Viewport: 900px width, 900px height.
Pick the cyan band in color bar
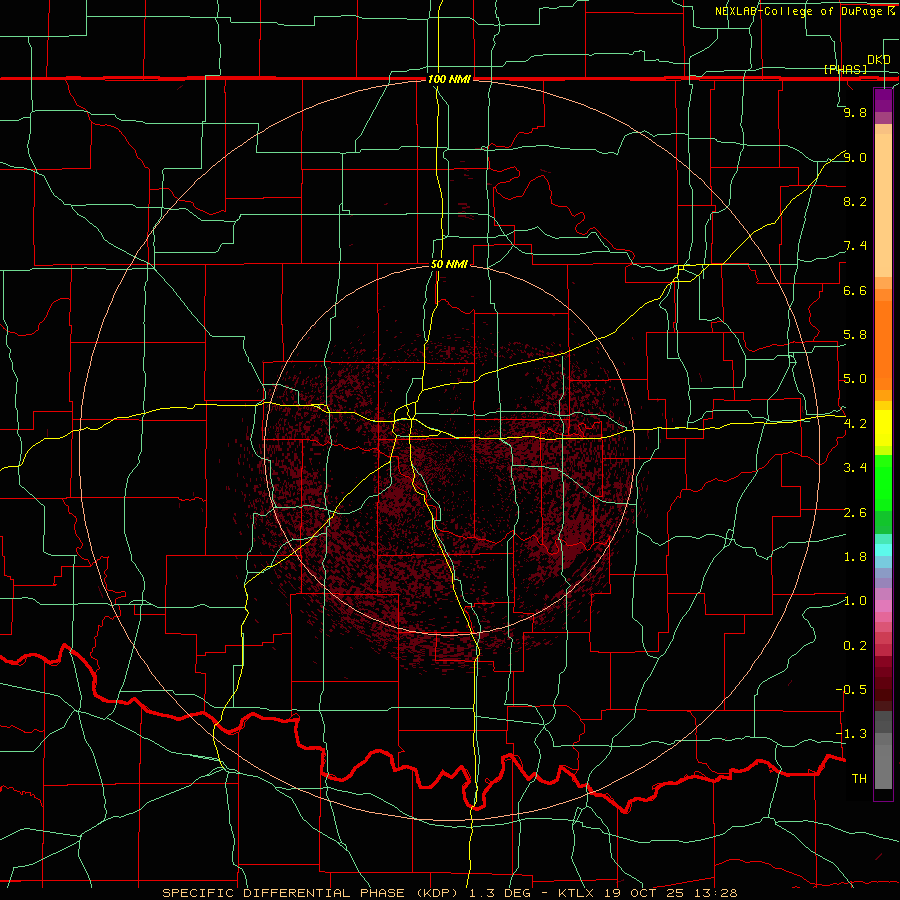point(883,550)
